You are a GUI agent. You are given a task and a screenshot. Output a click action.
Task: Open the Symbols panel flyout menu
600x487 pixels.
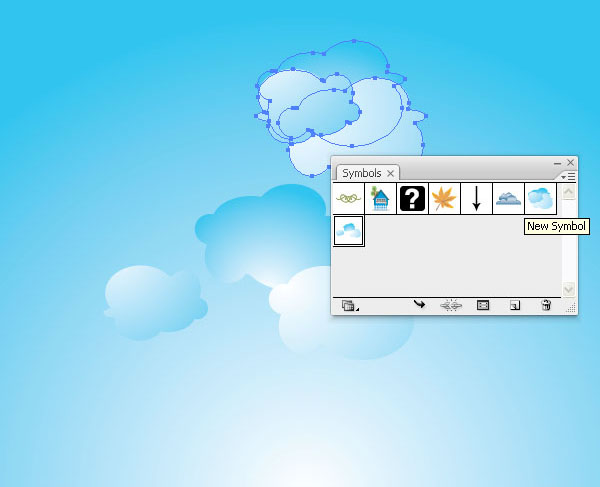[x=568, y=176]
